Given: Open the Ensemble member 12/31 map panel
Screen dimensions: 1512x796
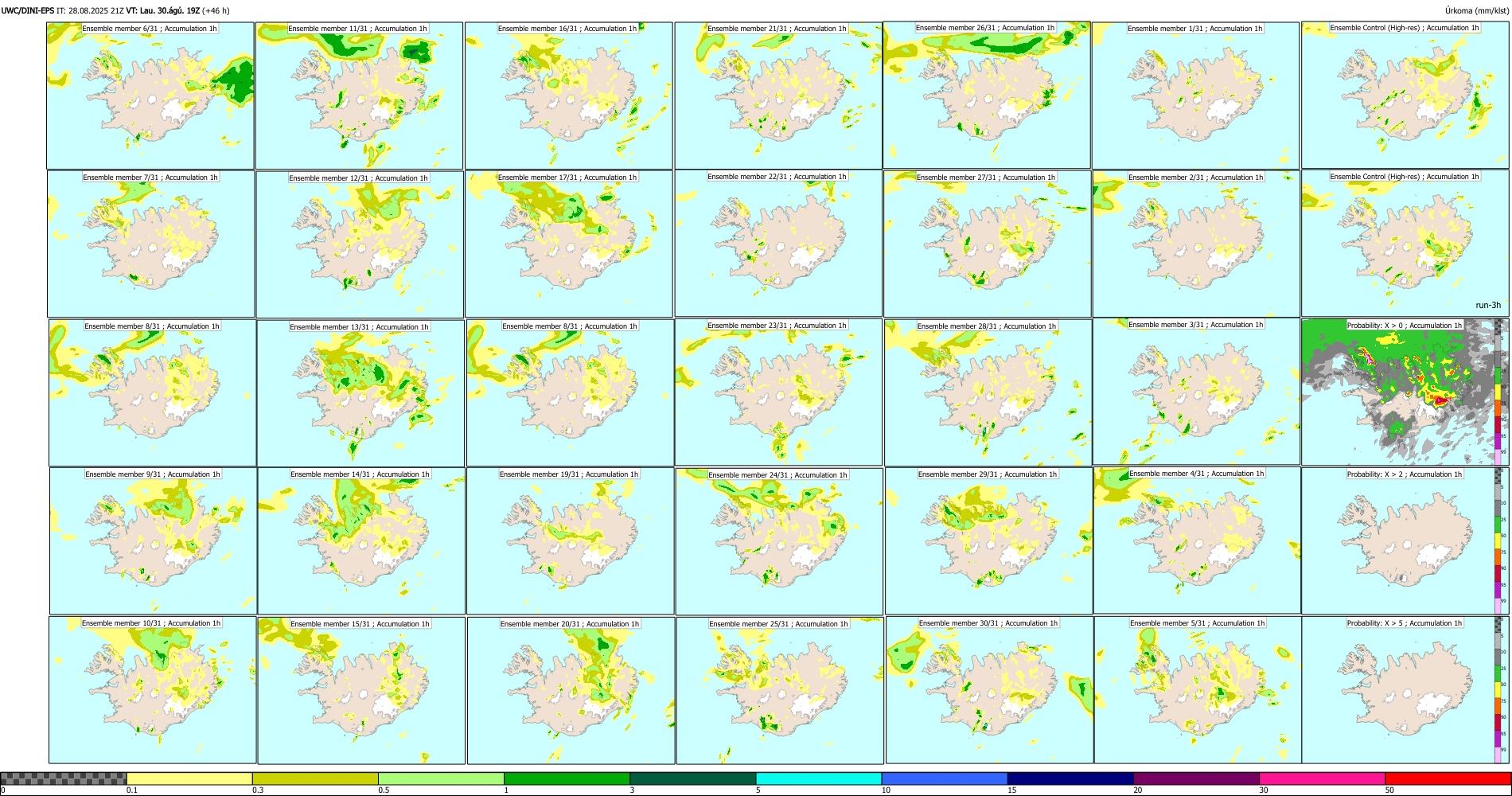Looking at the screenshot, I should point(360,244).
